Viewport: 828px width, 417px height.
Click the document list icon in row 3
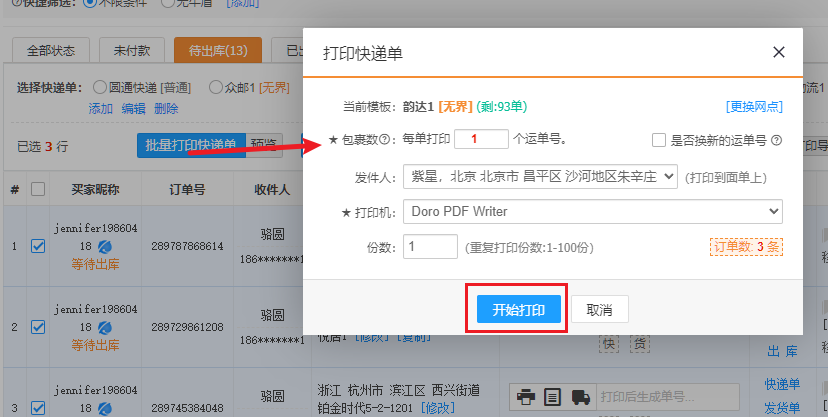coord(552,398)
